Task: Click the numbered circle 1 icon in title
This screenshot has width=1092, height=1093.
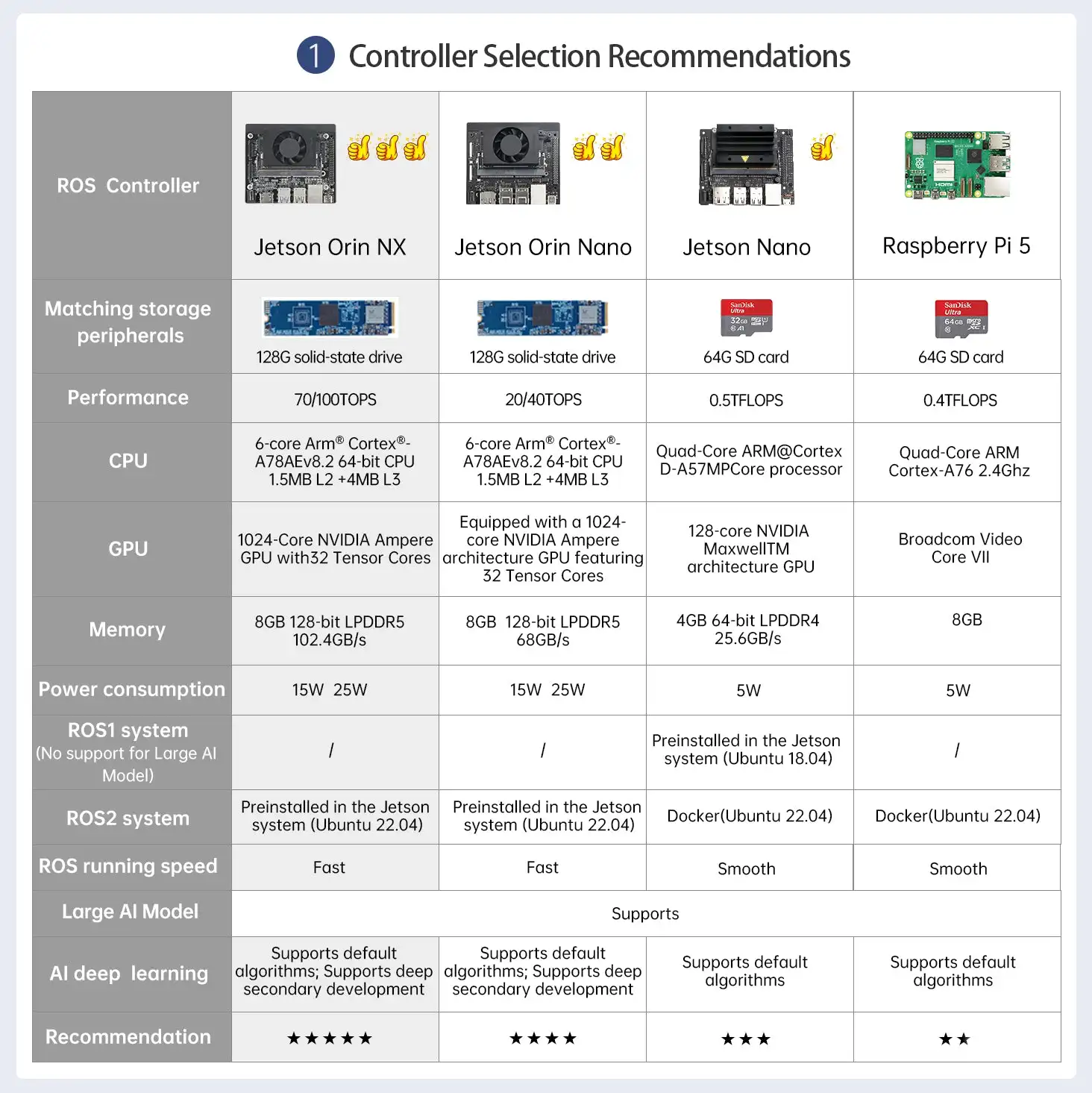Action: tap(316, 55)
